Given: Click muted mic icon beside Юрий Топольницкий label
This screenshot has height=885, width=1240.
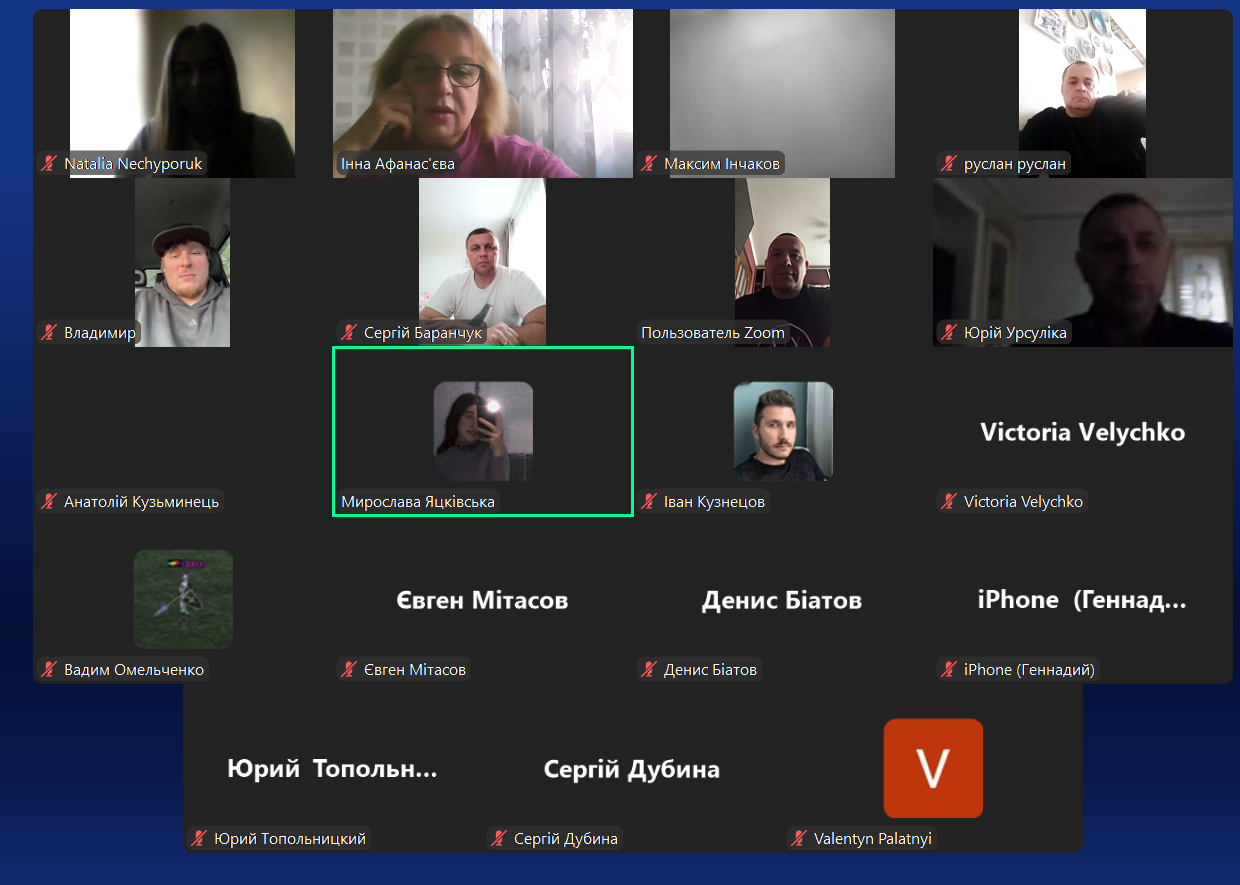Looking at the screenshot, I should click(x=199, y=838).
